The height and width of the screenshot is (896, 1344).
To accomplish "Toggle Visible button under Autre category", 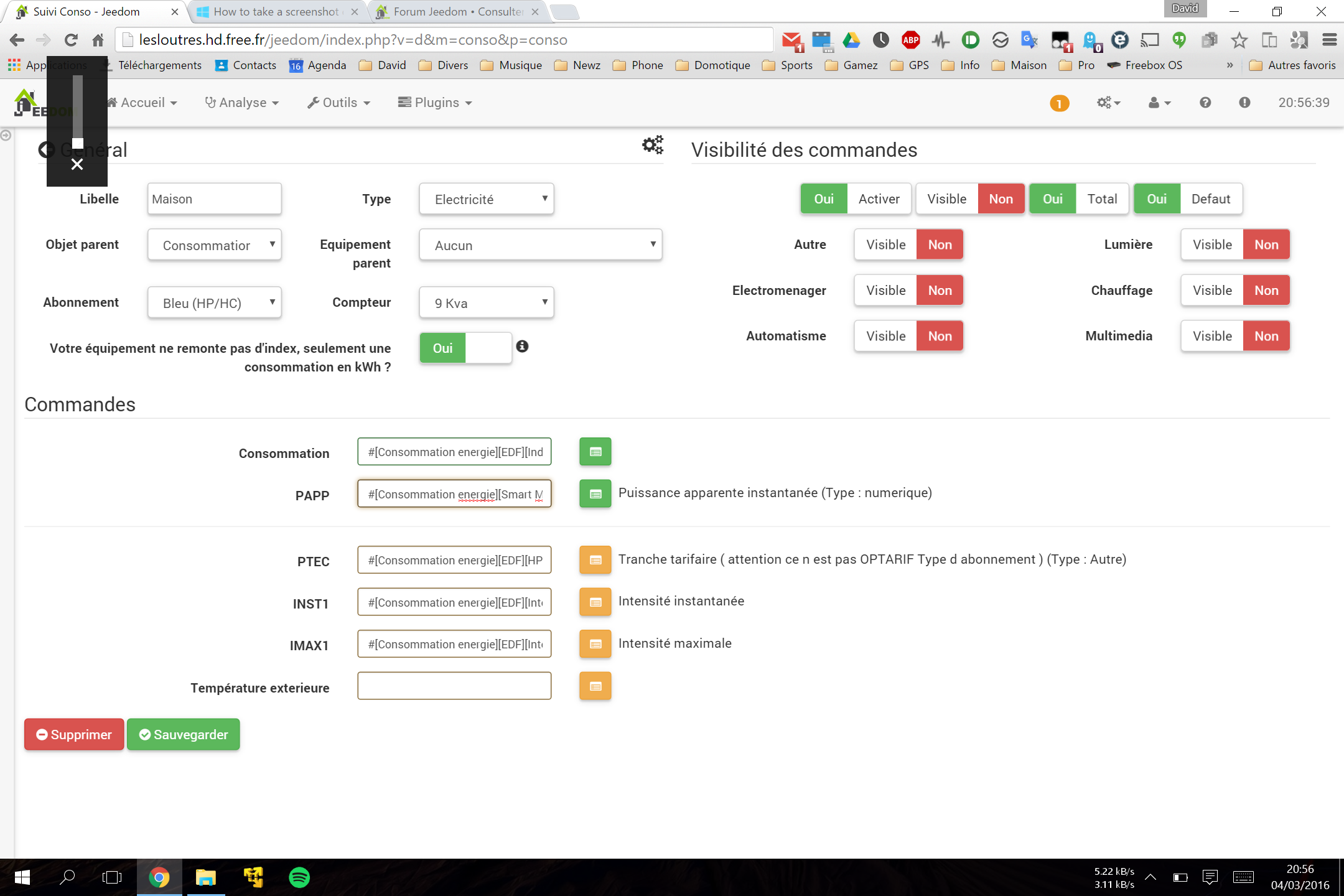I will coord(885,244).
